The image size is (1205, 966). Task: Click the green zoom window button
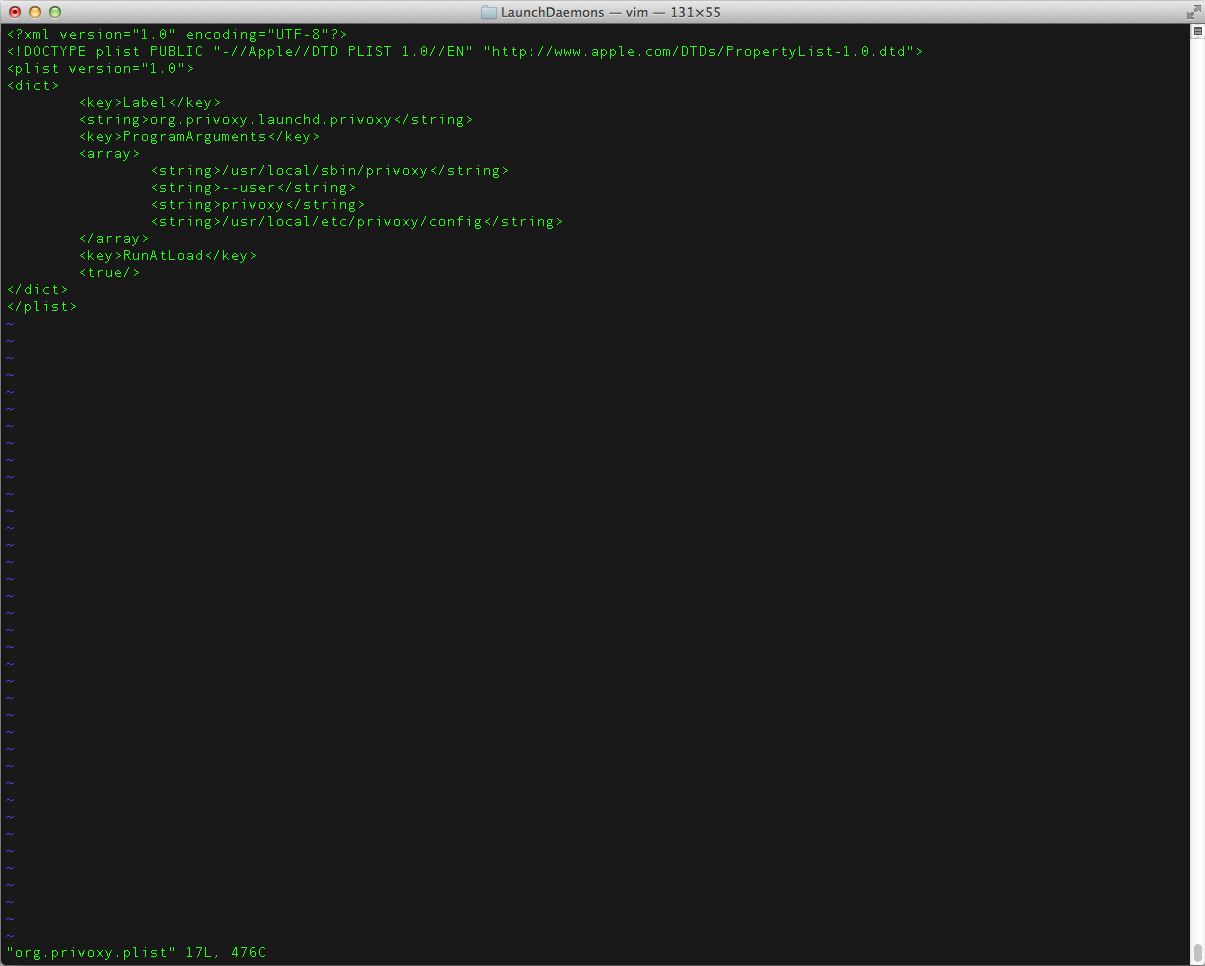click(x=55, y=12)
